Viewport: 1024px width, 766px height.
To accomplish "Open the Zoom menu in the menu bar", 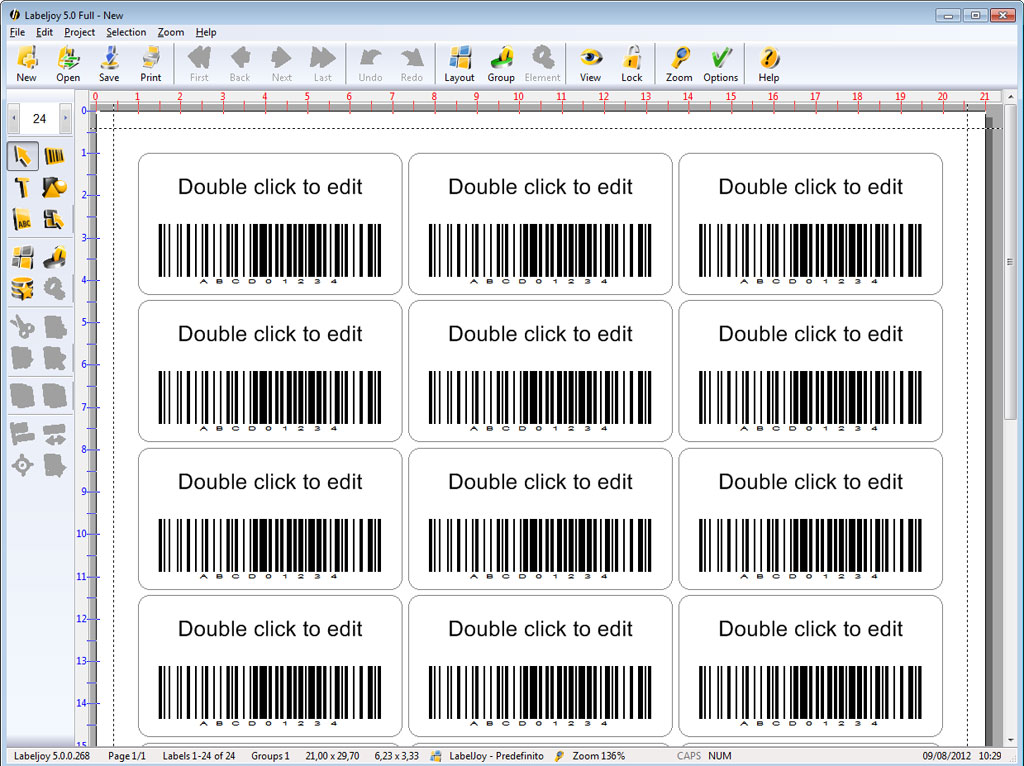I will (170, 32).
